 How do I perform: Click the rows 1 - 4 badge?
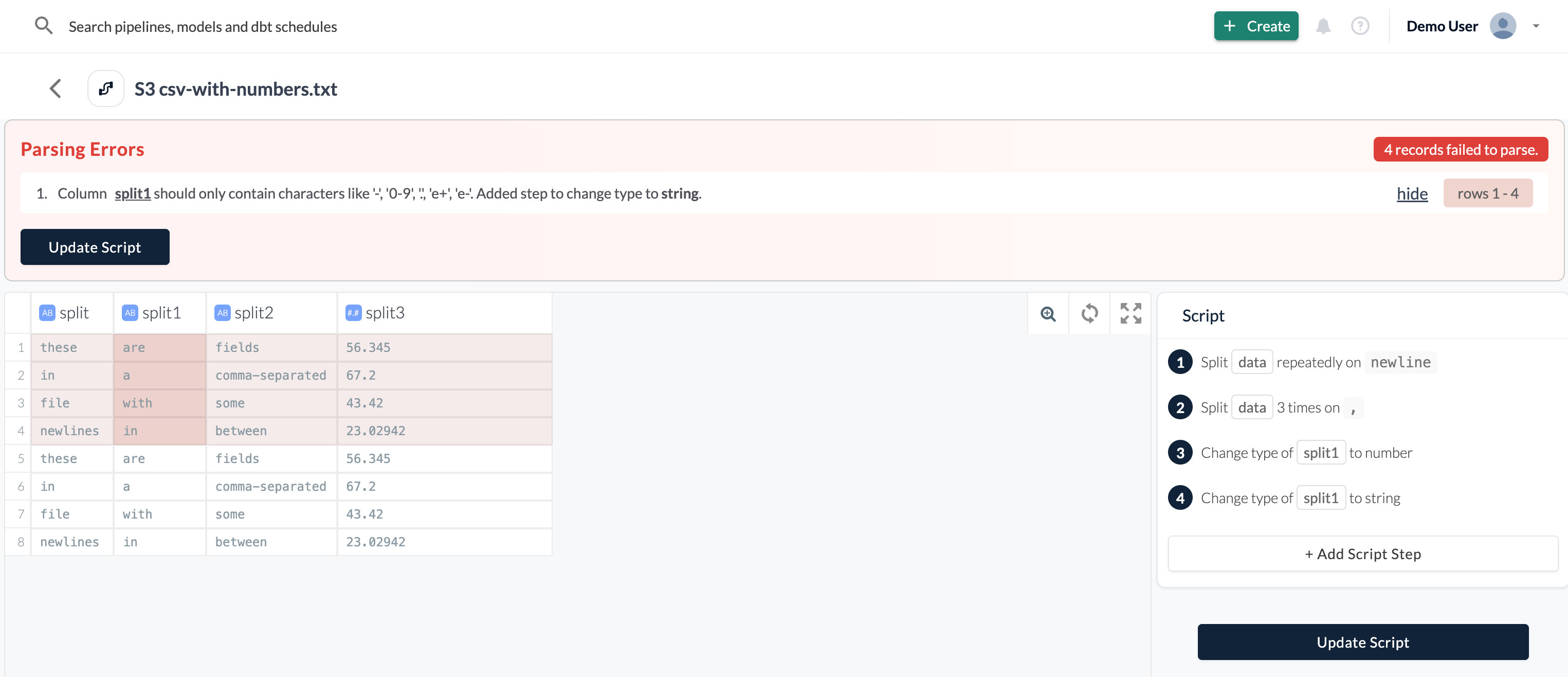[1487, 193]
